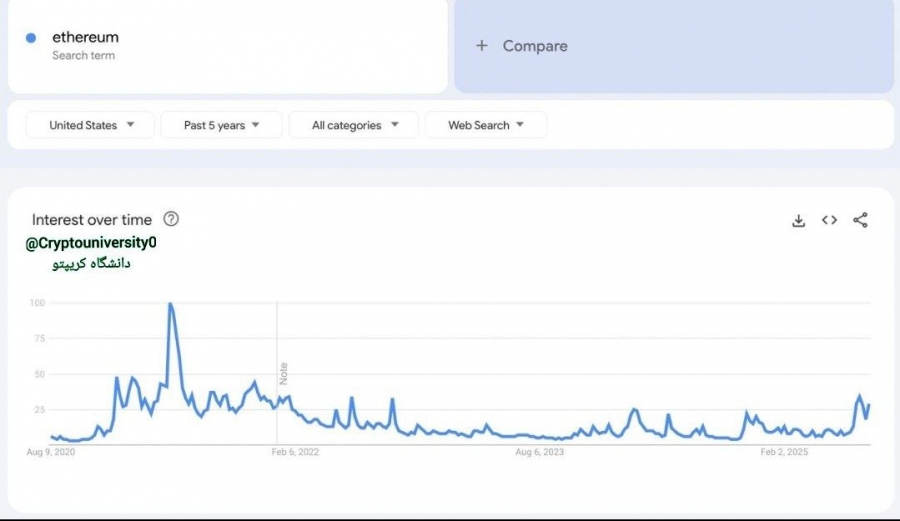Screen dimensions: 900x521
Task: Click the Feb 2, 2025 date label
Action: [x=783, y=452]
